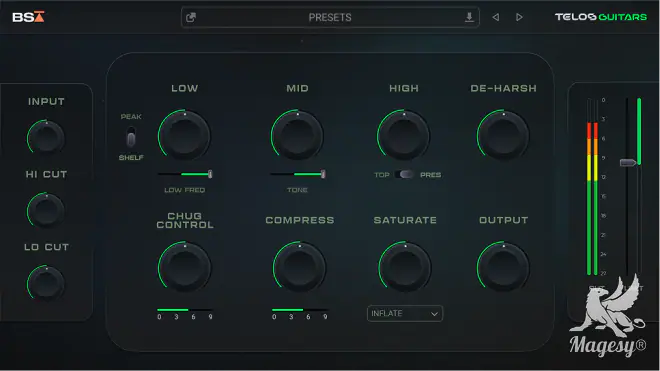Adjust the Tone slider under Mid
This screenshot has width=660, height=371.
(x=298, y=174)
